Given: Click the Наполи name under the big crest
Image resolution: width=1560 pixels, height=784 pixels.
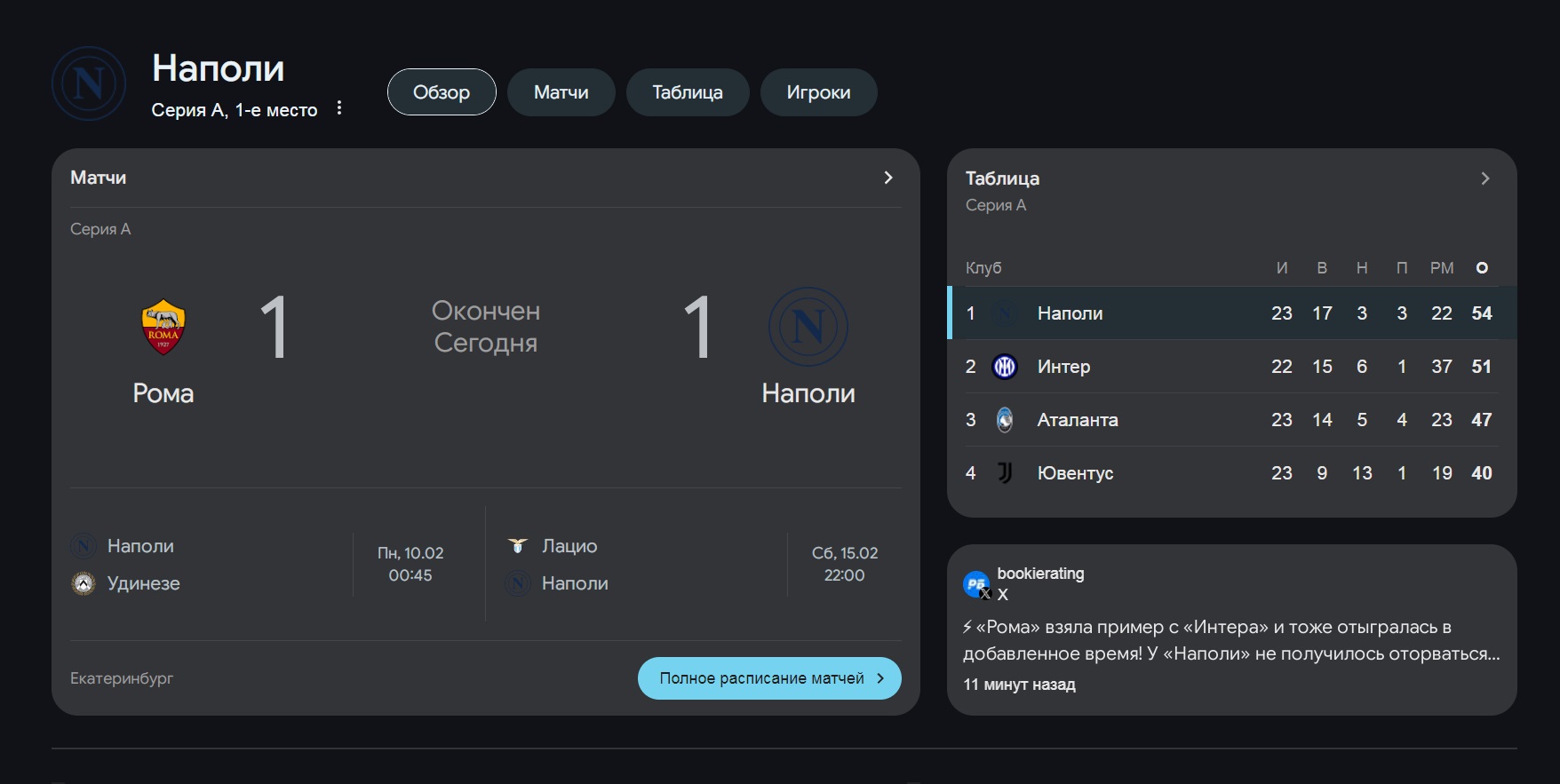Looking at the screenshot, I should click(808, 393).
